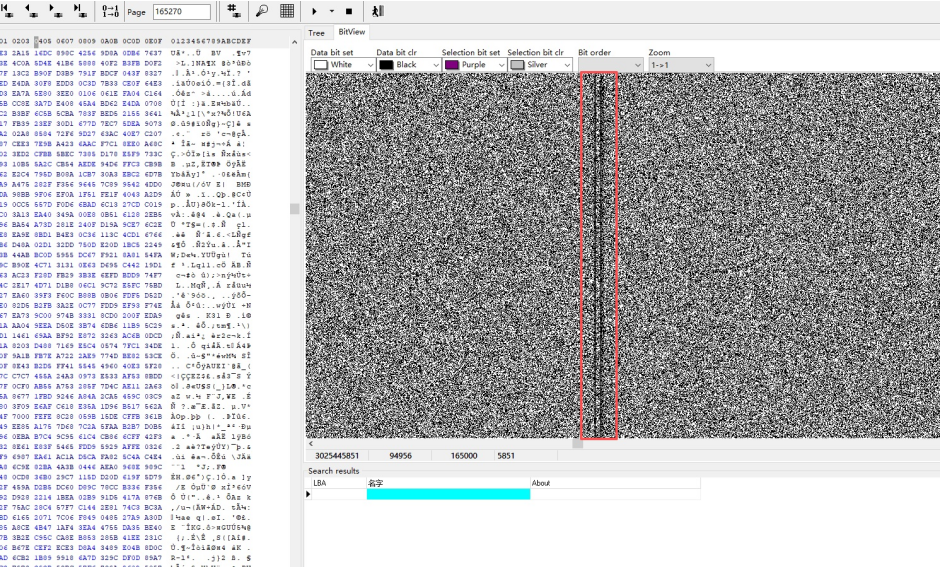Screen dimensions: 940x579
Task: Click hex value 7637 in the first row
Action: [153, 53]
